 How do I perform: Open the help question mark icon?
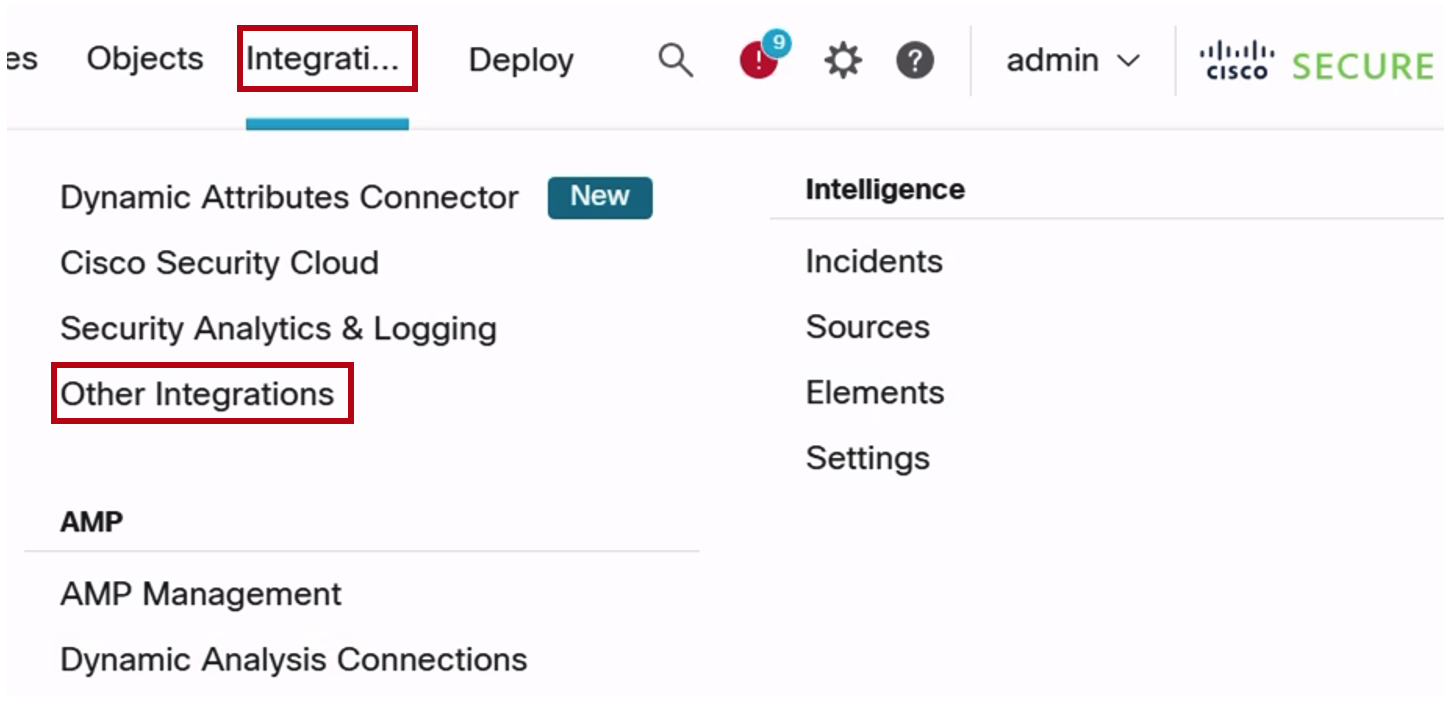(x=915, y=61)
